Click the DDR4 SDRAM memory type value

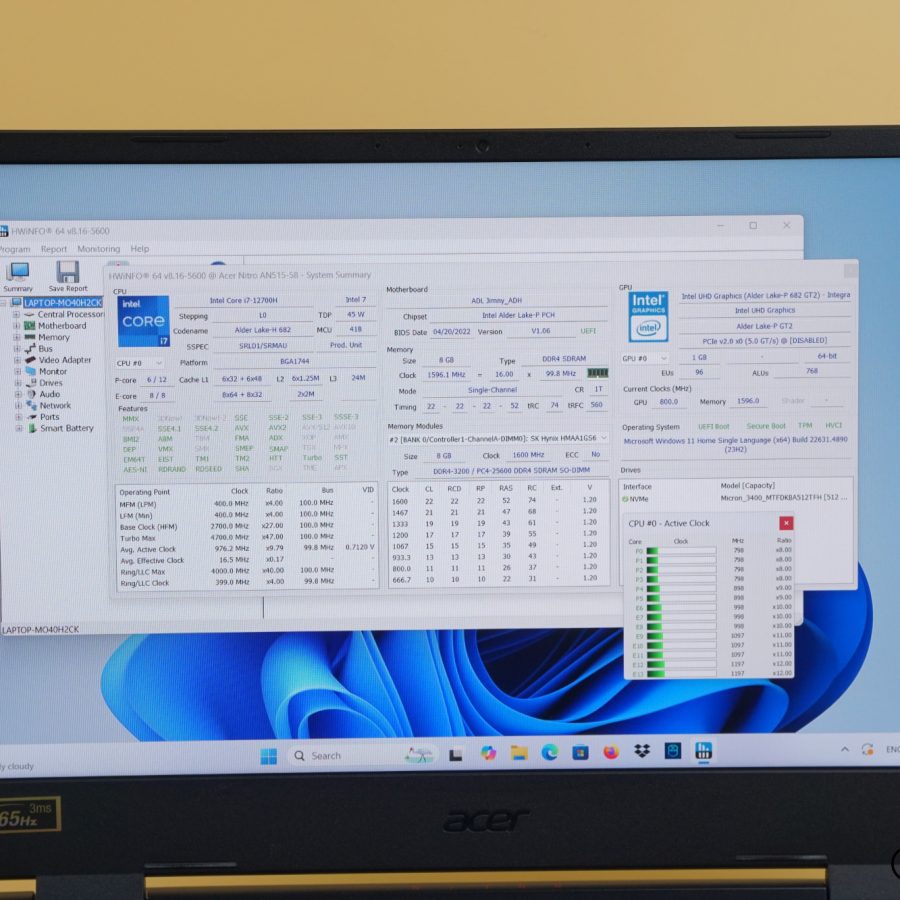pyautogui.click(x=564, y=359)
